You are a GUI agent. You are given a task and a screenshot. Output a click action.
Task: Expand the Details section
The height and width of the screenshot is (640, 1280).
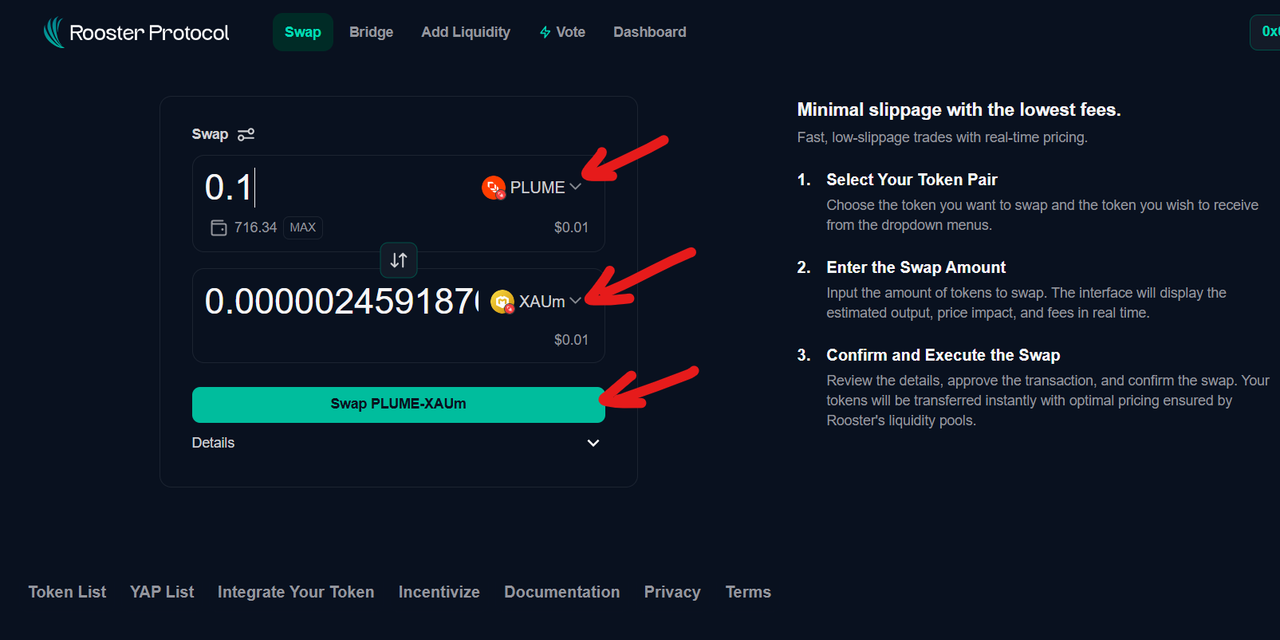click(398, 443)
